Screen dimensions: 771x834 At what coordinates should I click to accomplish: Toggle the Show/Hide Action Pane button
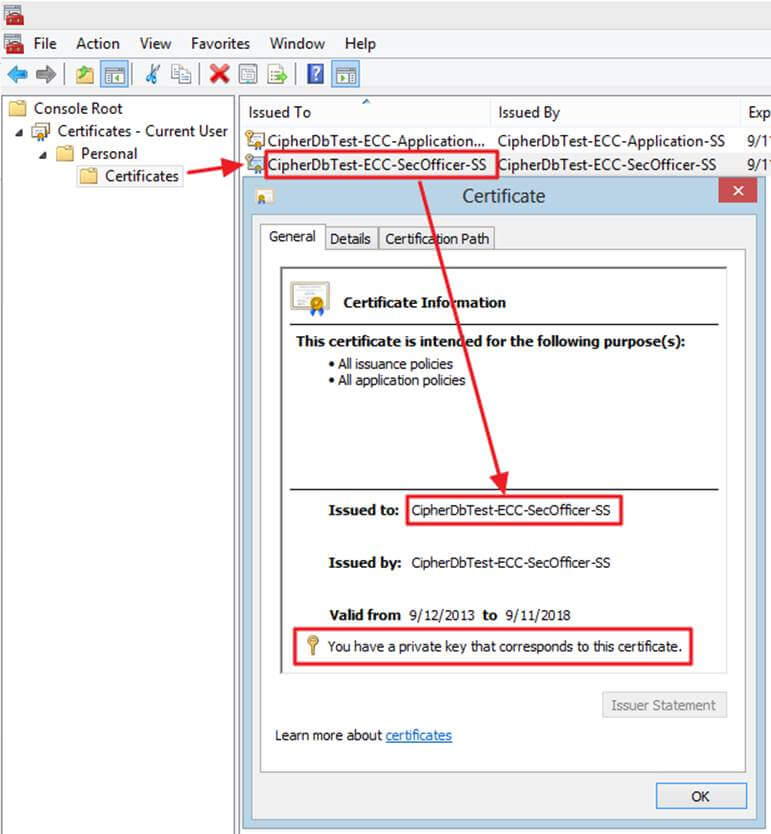(x=346, y=74)
